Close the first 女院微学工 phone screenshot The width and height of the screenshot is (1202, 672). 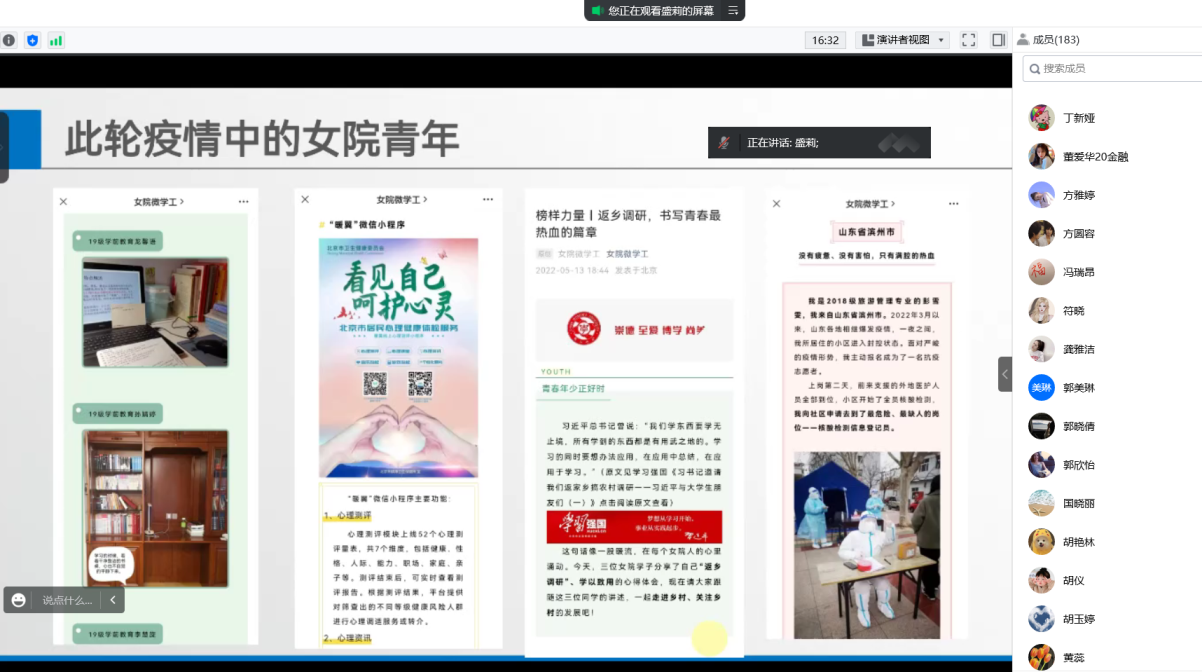point(63,201)
